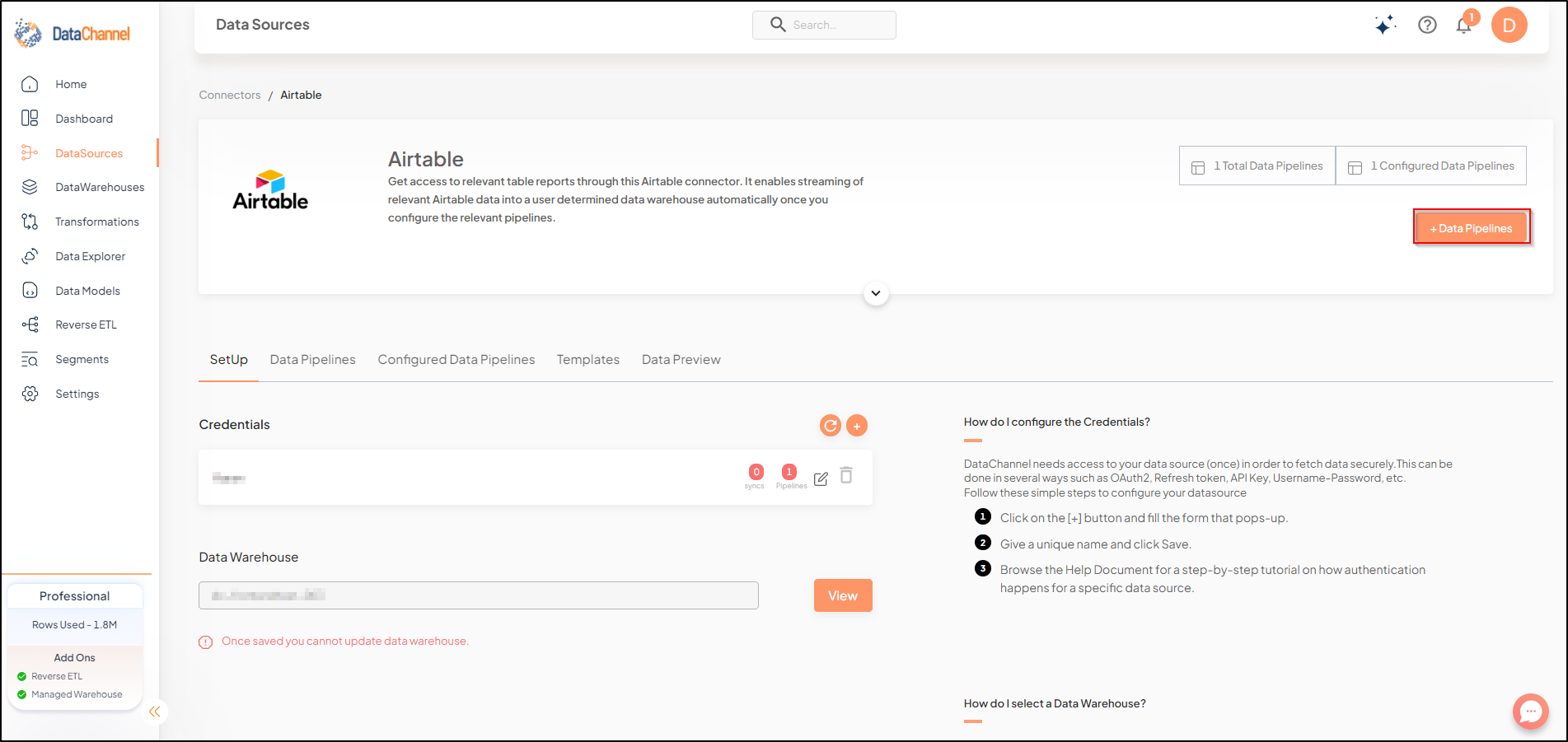This screenshot has height=742, width=1568.
Task: Delete the credential with trash icon
Action: click(x=846, y=475)
